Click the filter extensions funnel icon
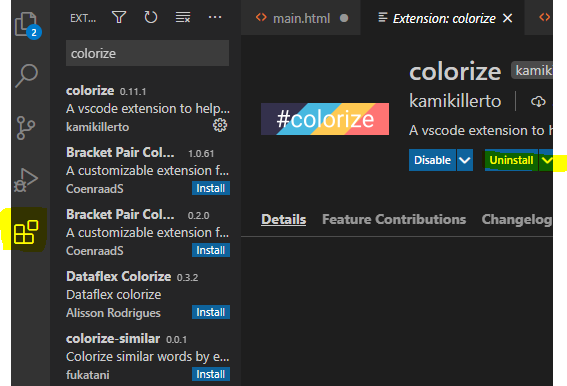This screenshot has width=567, height=386. (x=119, y=17)
